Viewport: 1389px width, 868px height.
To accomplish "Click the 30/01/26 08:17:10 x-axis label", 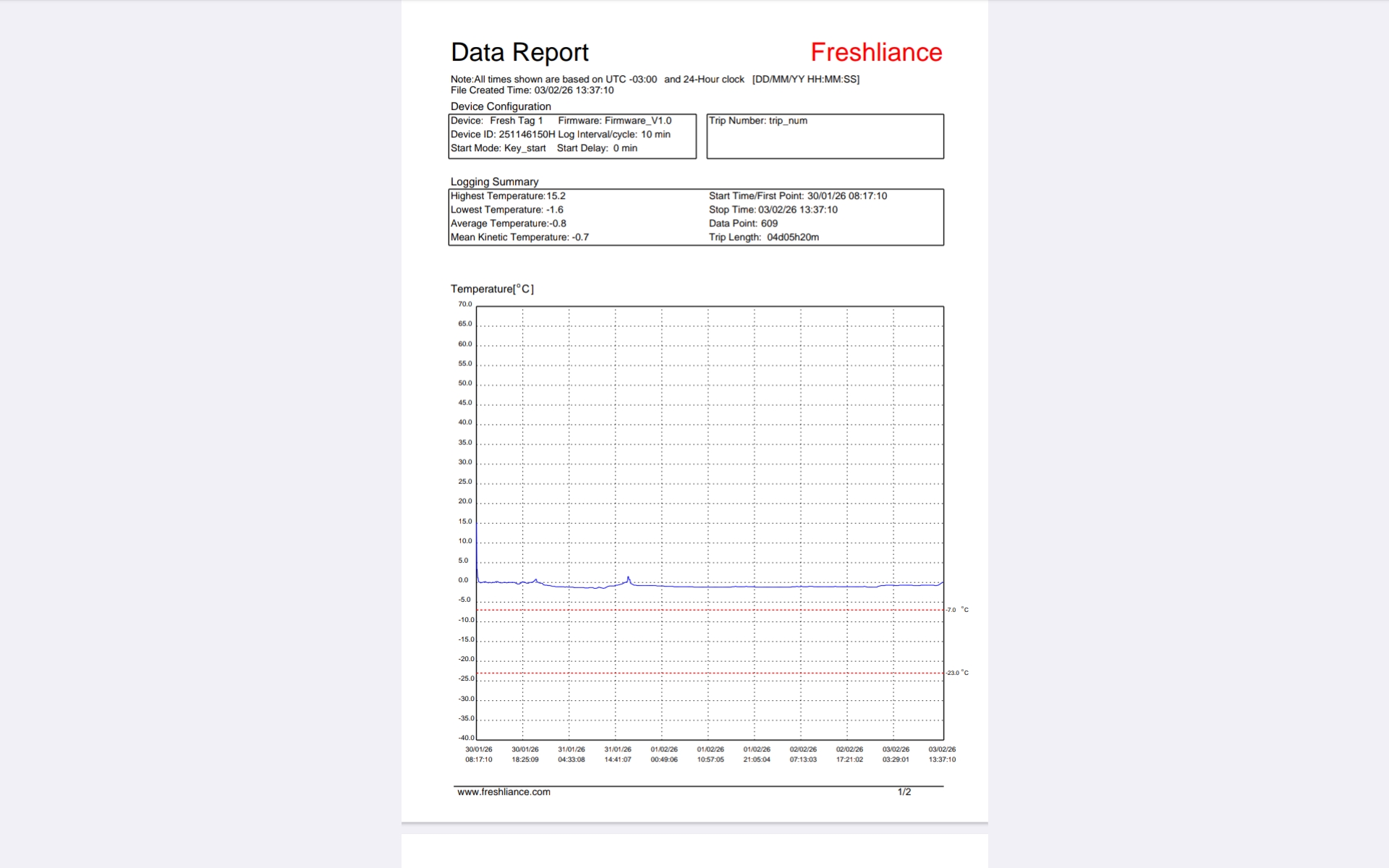I will tap(478, 754).
